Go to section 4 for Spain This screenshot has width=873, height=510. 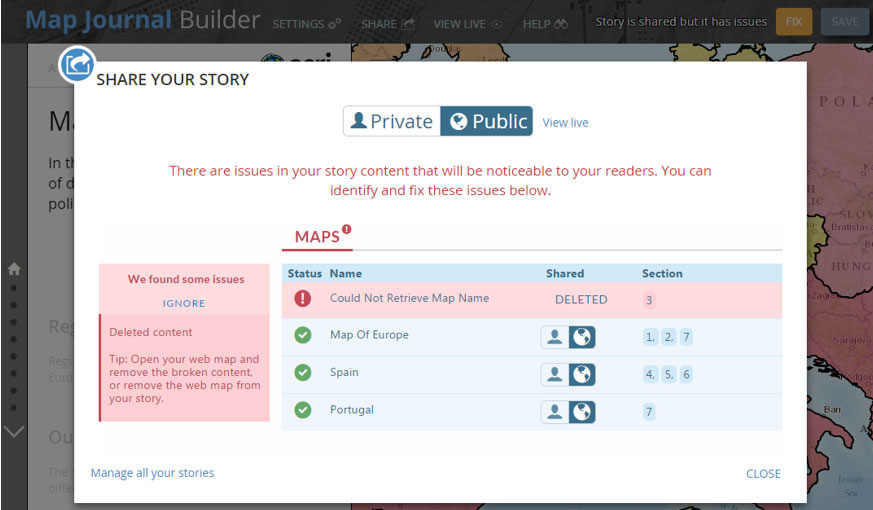pyautogui.click(x=650, y=374)
